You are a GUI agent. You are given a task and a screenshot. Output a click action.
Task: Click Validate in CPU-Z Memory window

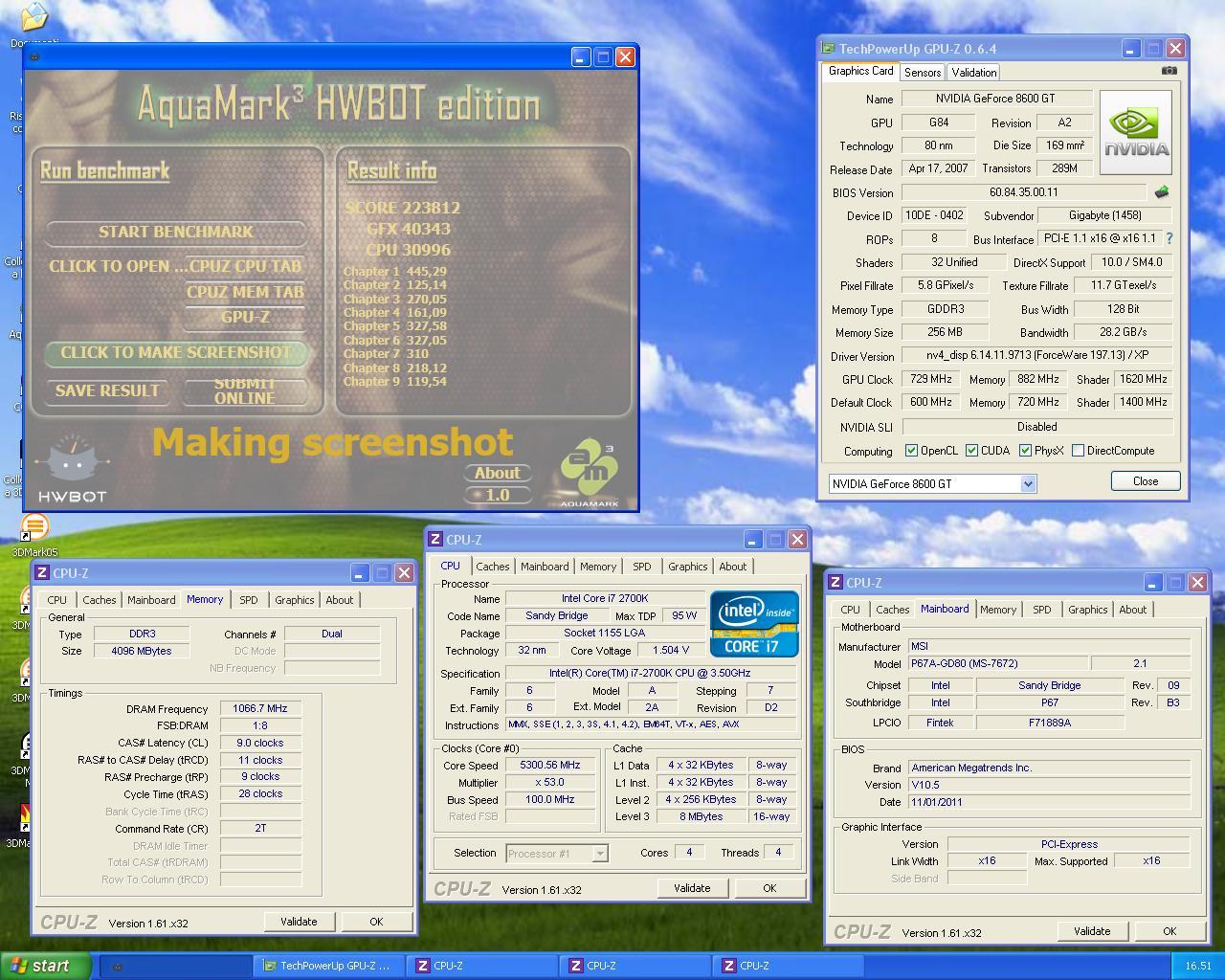tap(299, 922)
